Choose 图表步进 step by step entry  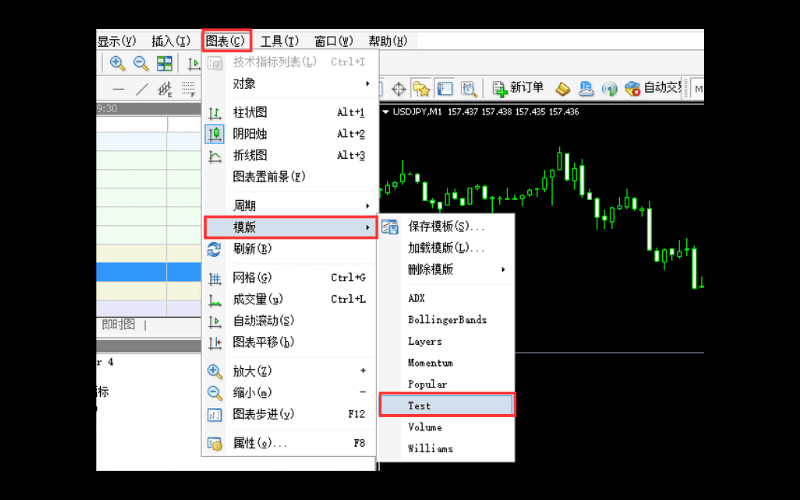point(290,414)
